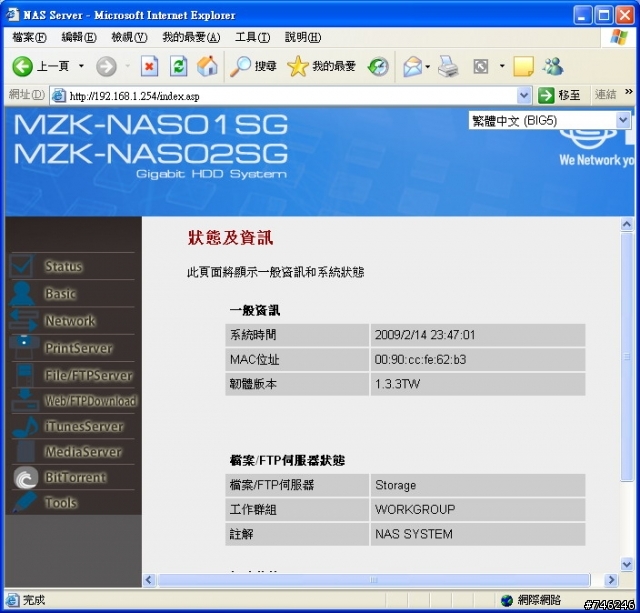The image size is (640, 613).
Task: Open the BitTorrent link
Action: tap(76, 477)
